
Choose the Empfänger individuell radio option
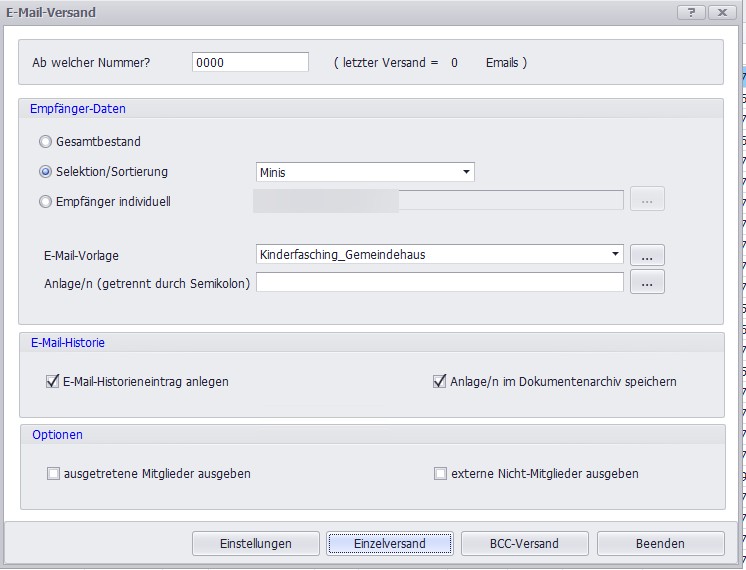[45, 201]
